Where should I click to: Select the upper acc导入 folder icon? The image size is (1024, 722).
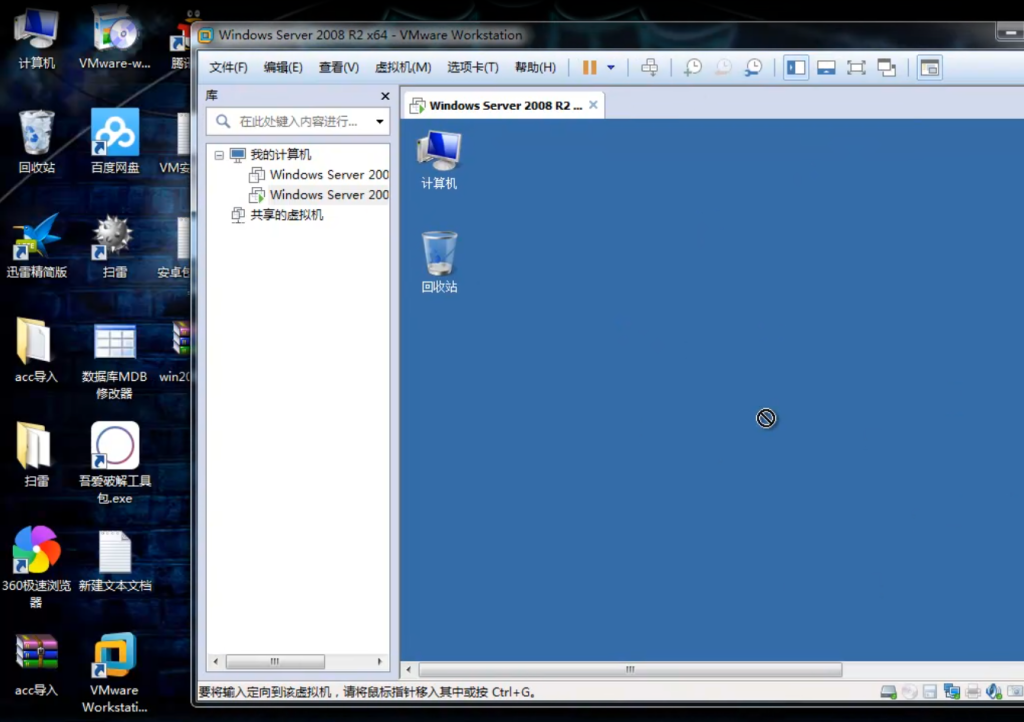(36, 350)
